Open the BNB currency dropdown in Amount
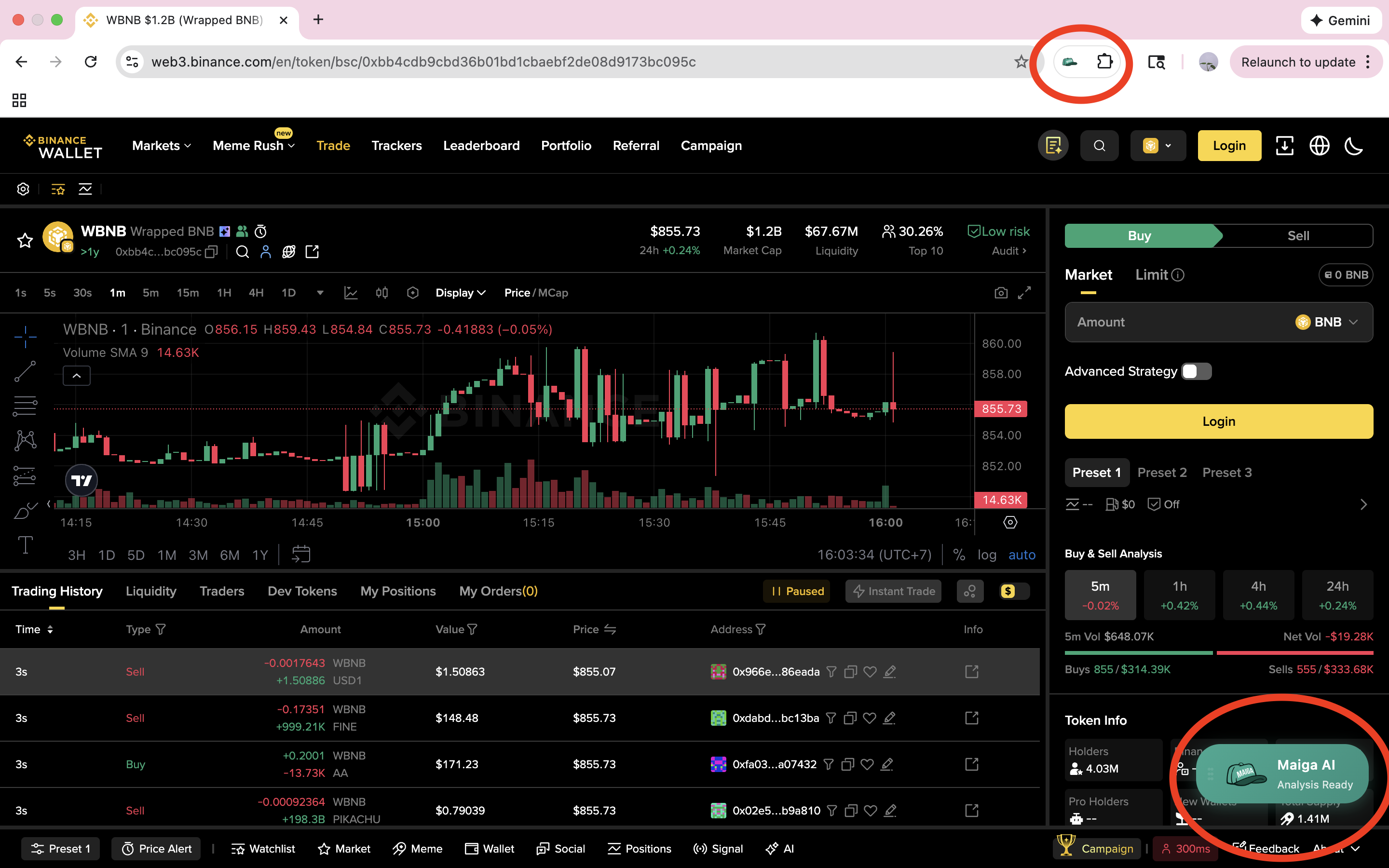 [1327, 322]
